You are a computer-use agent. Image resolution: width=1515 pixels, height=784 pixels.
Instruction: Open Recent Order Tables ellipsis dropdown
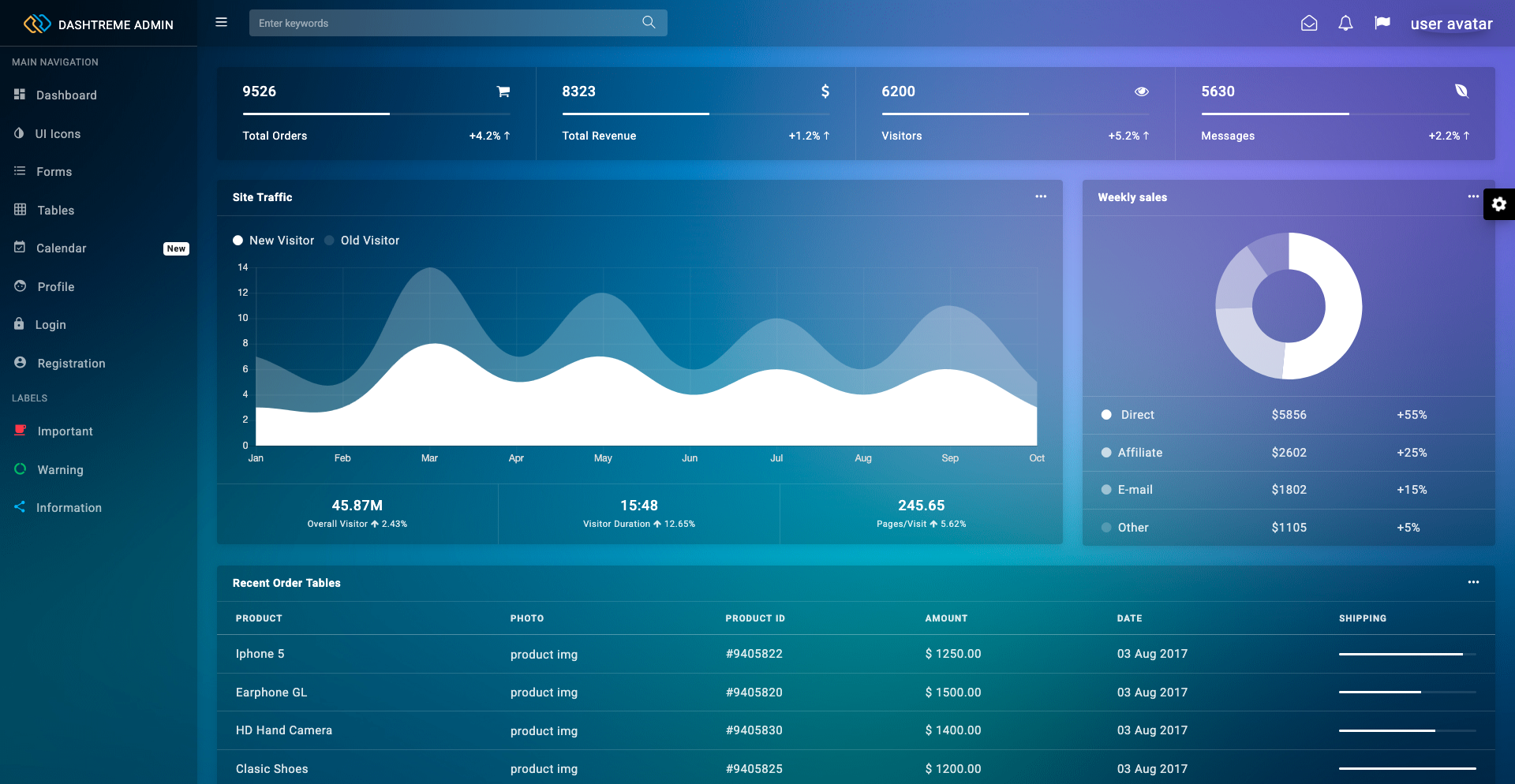coord(1472,582)
